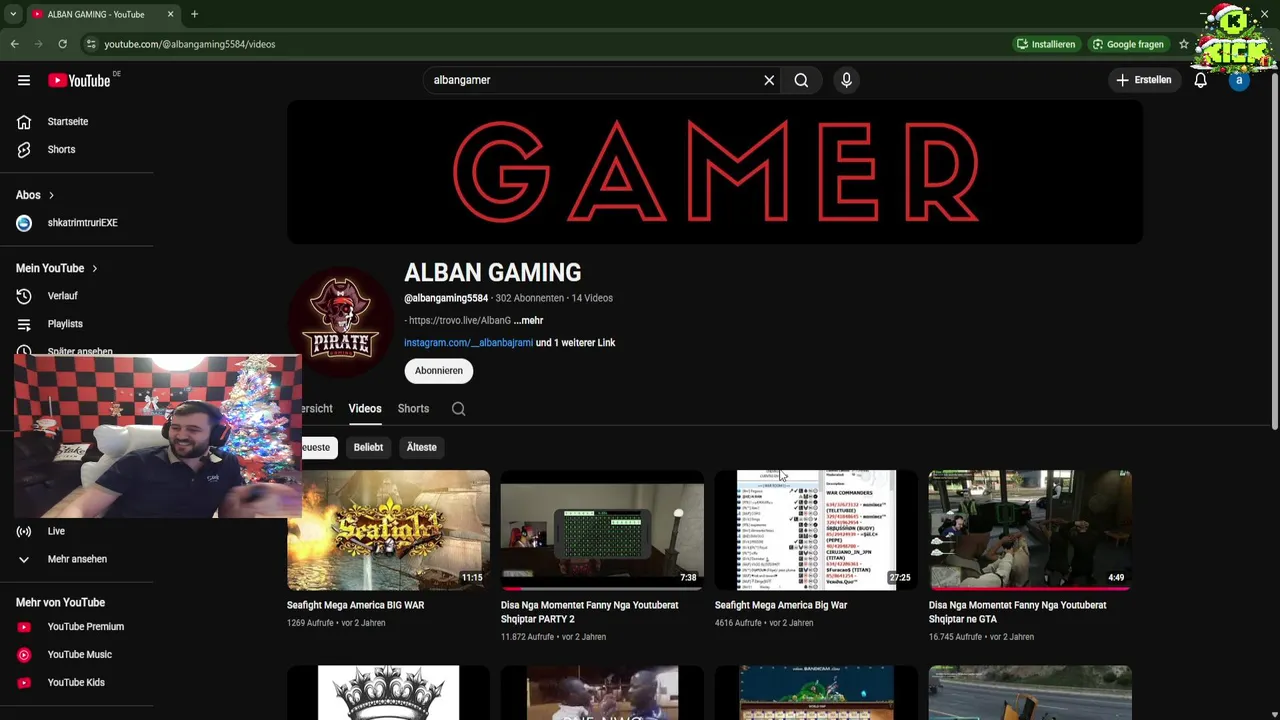The image size is (1280, 720).
Task: Open YouTube Kids link
Action: click(76, 683)
